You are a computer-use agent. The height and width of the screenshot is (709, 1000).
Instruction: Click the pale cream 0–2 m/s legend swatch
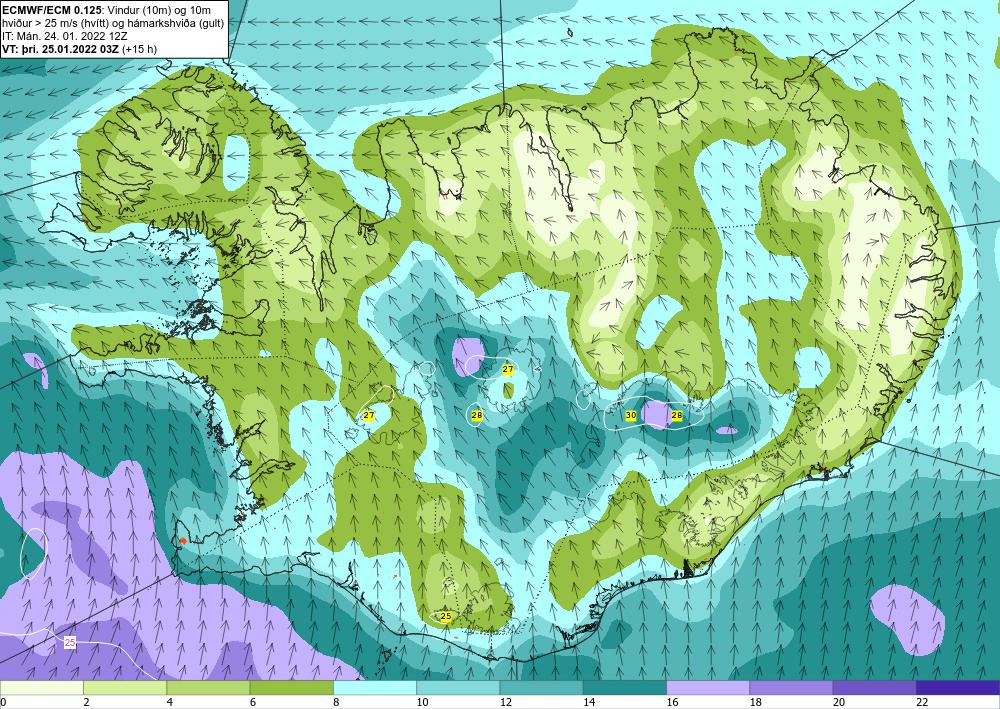click(x=41, y=688)
